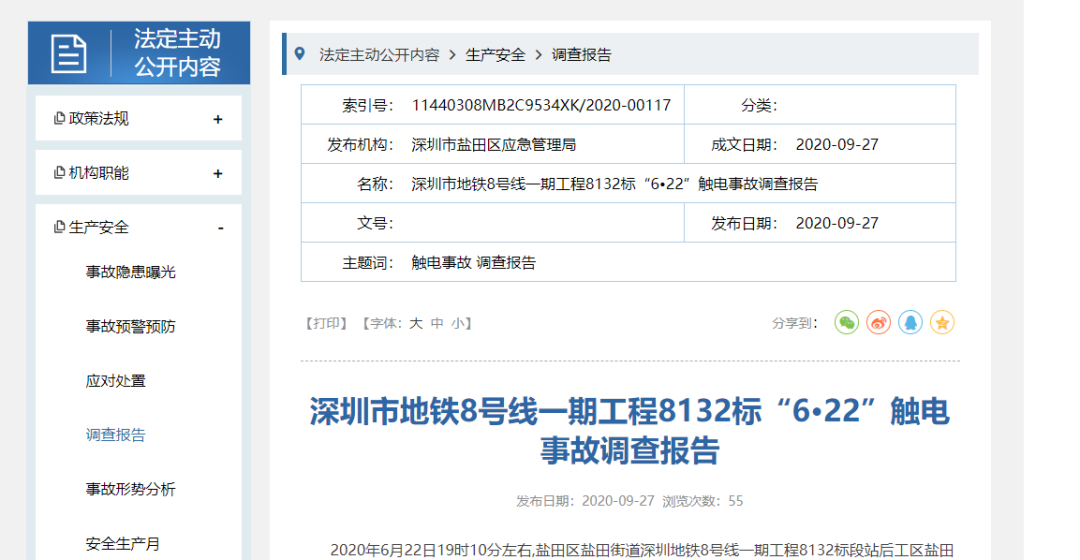Share to Weibo via red icon
The height and width of the screenshot is (560, 1080).
click(878, 322)
